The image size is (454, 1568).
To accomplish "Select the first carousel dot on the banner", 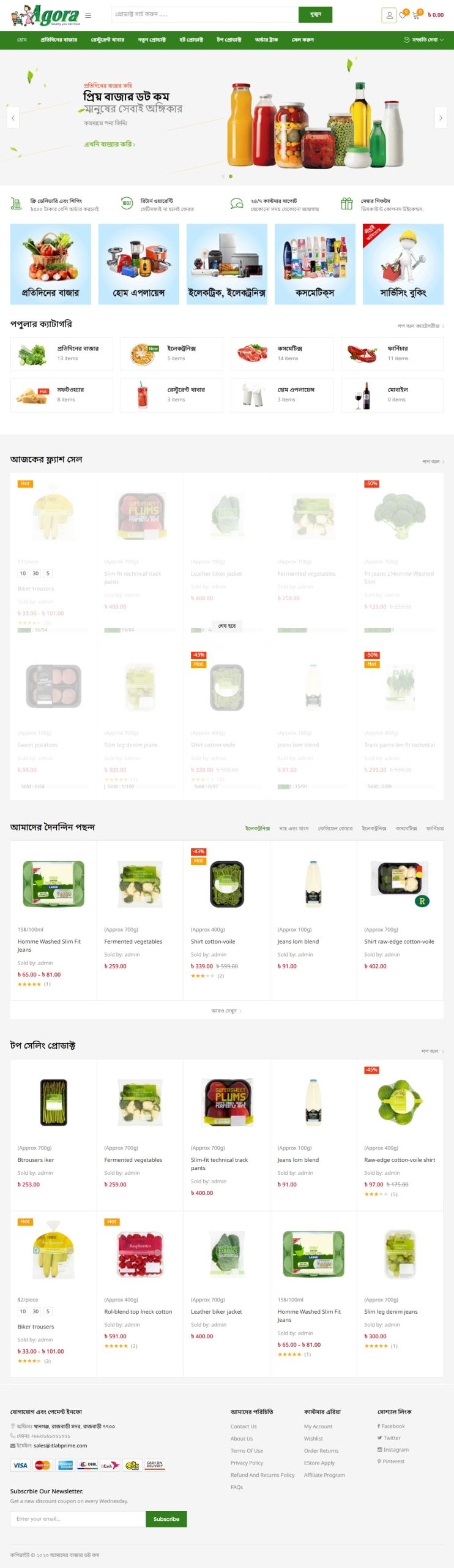I will 223,176.
